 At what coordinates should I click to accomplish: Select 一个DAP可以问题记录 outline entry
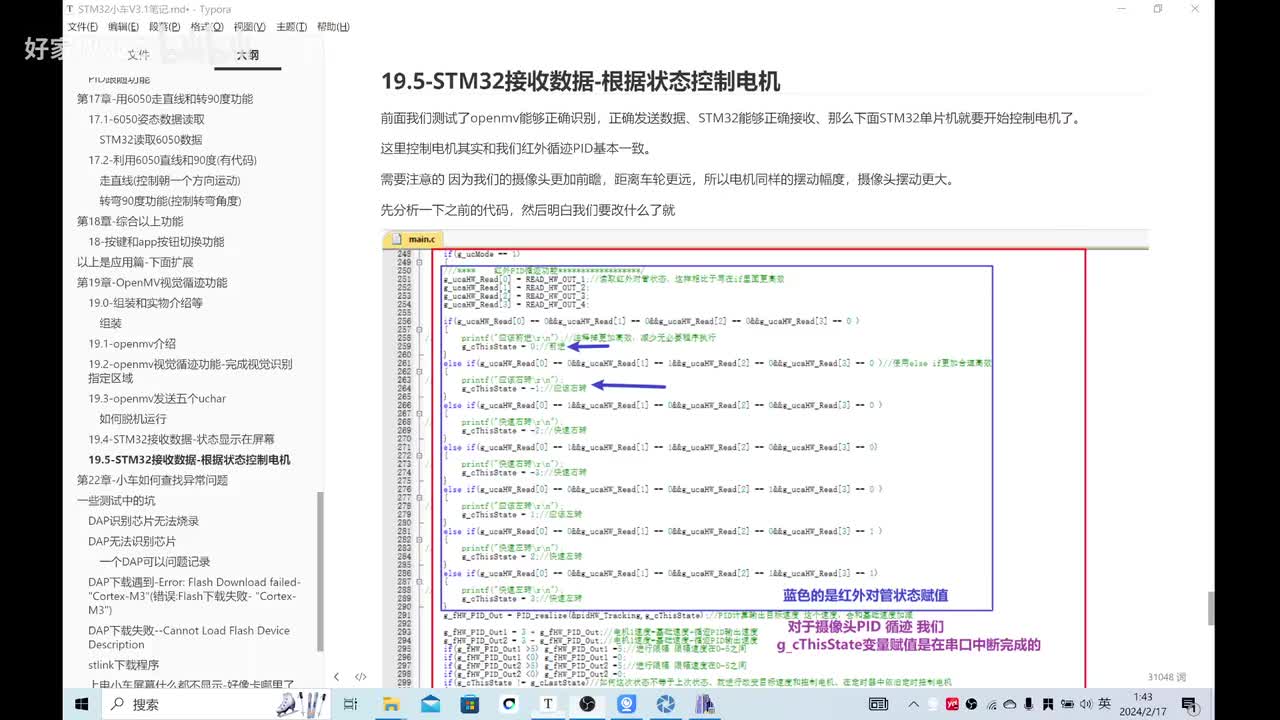pyautogui.click(x=155, y=562)
